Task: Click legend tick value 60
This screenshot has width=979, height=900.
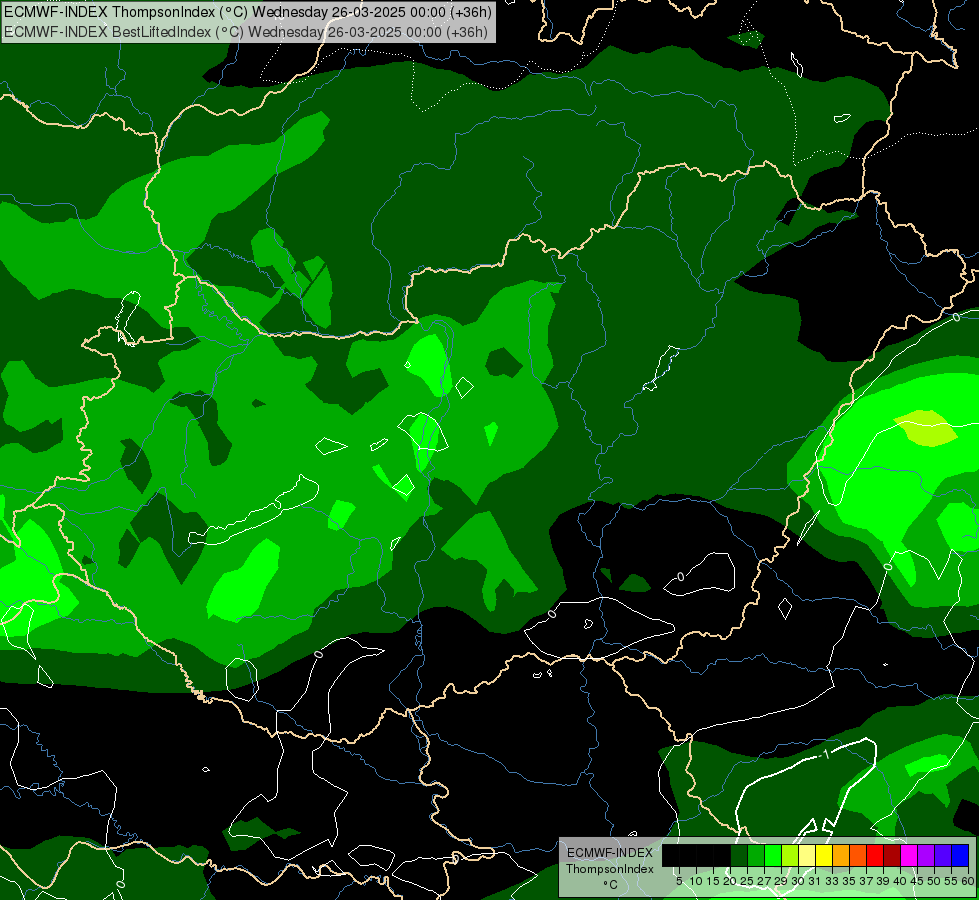Action: (968, 881)
